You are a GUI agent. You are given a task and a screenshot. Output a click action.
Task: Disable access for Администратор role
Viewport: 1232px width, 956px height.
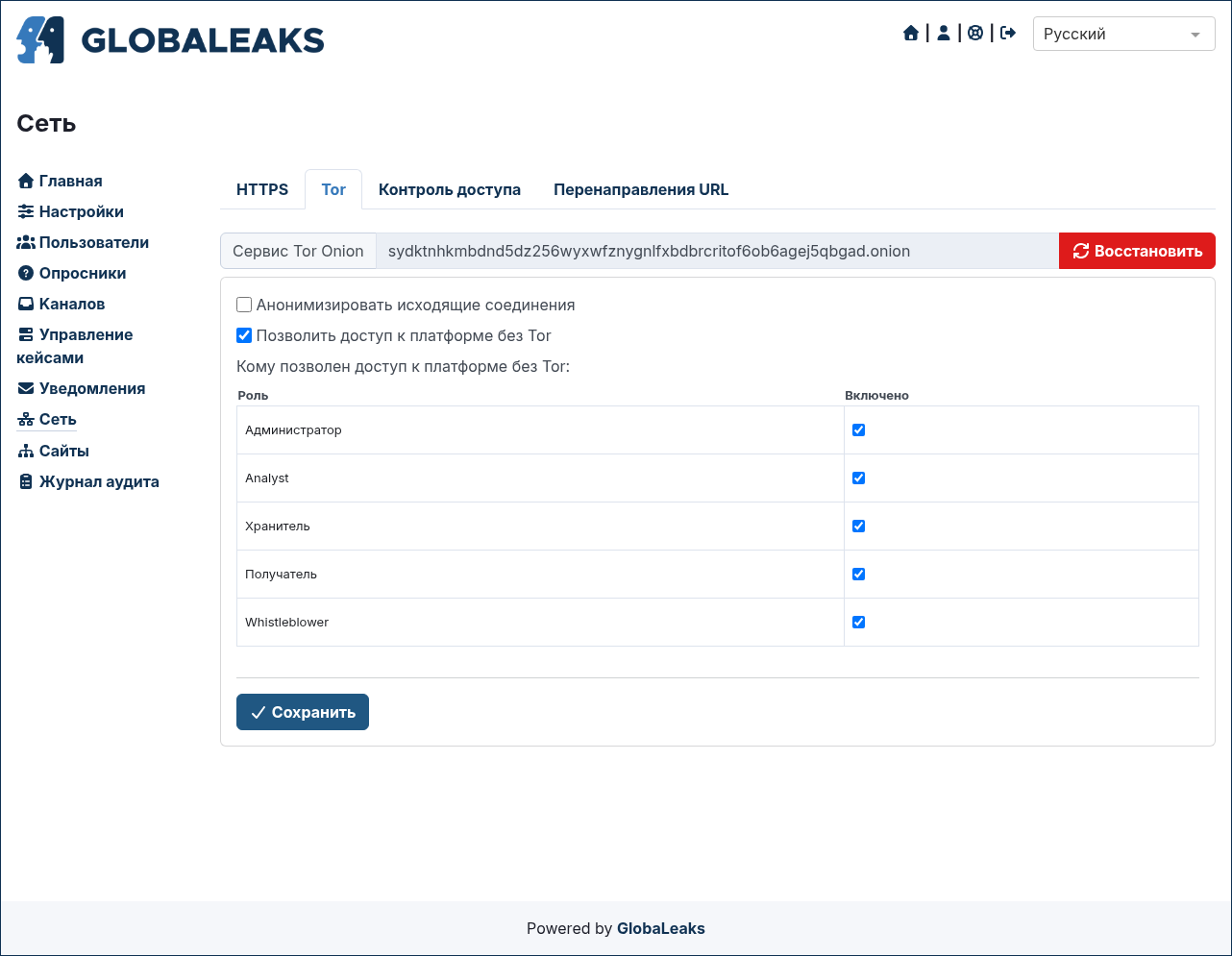[x=859, y=429]
